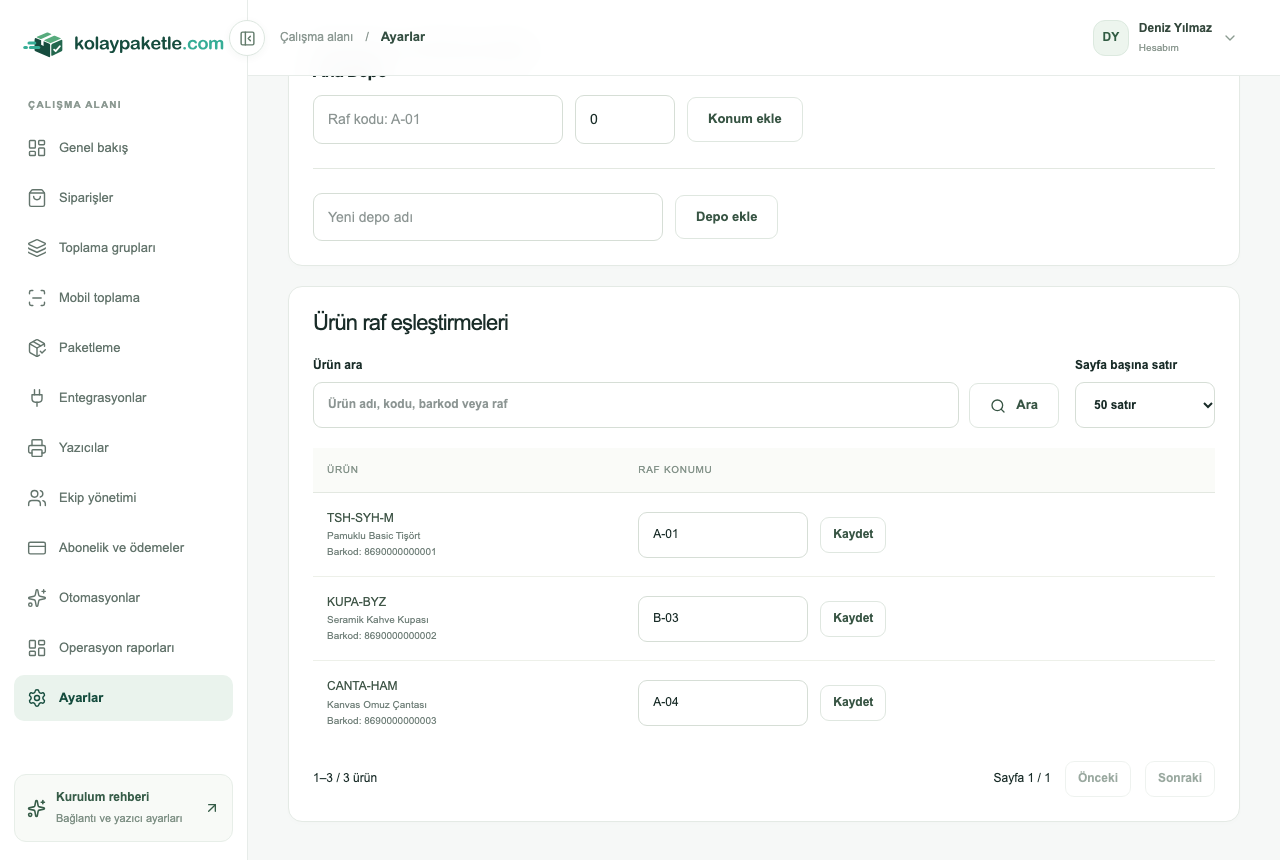Click the Ekip yönetimi people icon
This screenshot has height=860, width=1280.
37,498
